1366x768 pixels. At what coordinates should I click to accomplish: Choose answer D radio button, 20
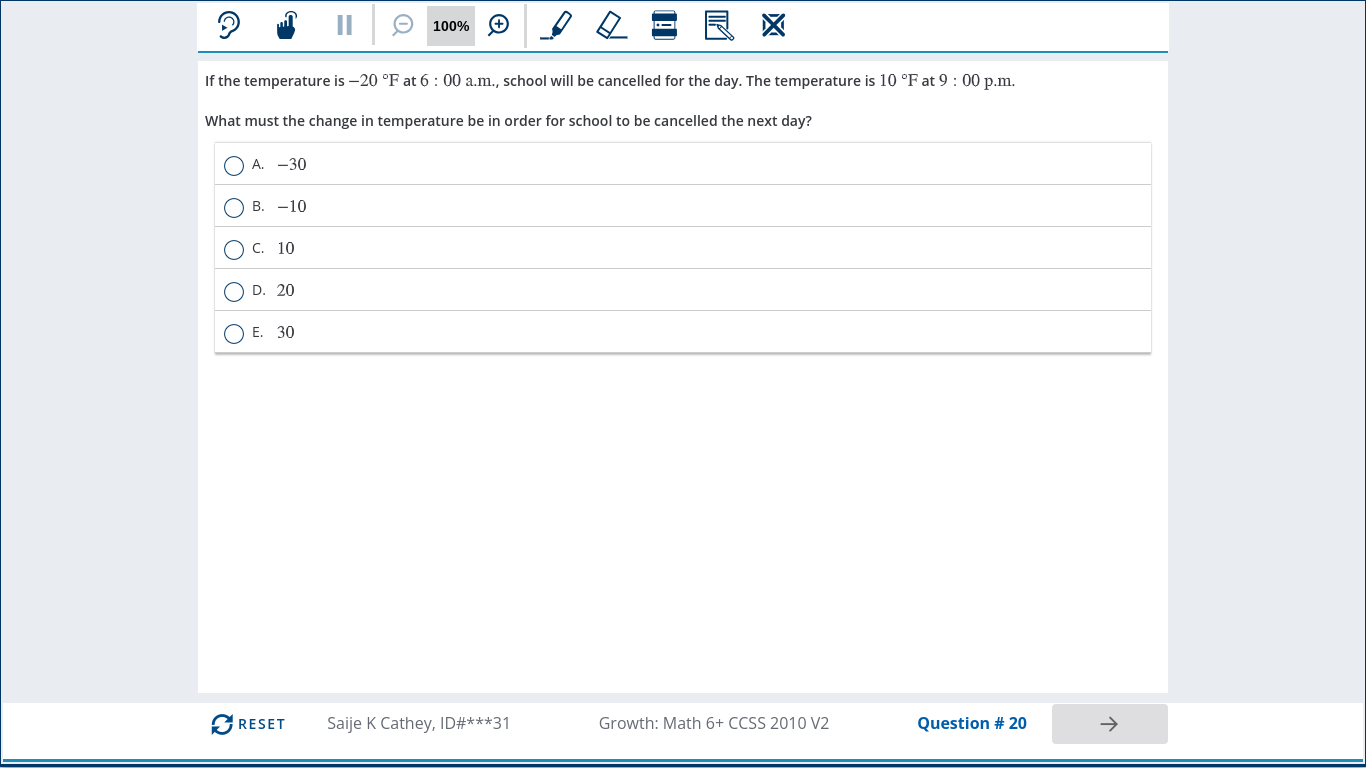[234, 291]
